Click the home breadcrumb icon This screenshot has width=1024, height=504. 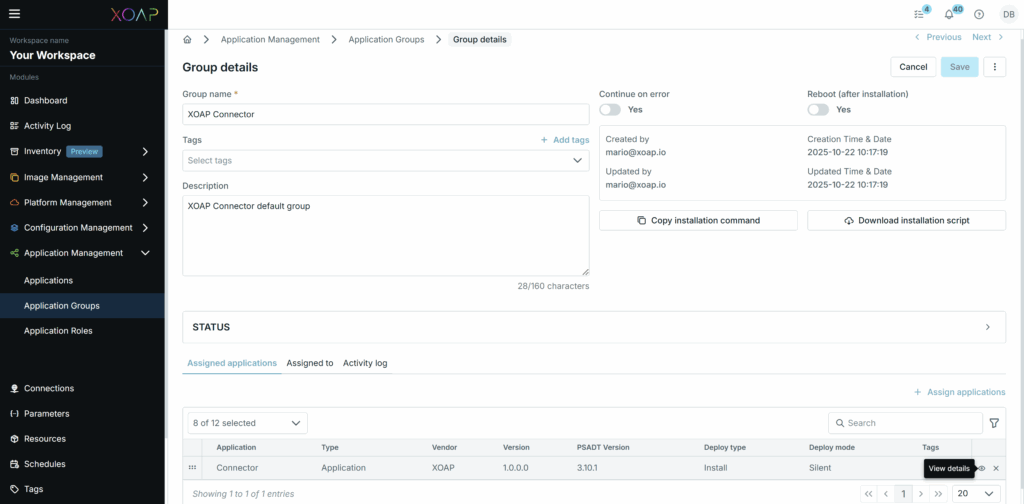click(187, 39)
